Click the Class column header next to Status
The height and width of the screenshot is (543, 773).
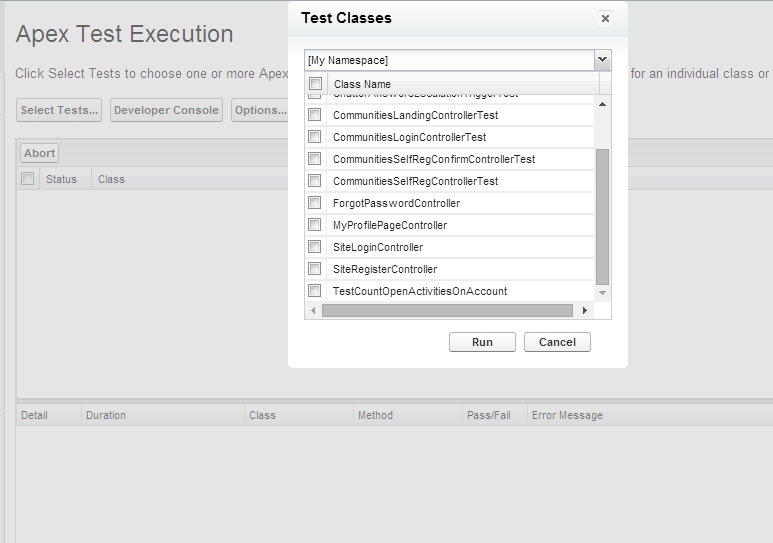[111, 179]
